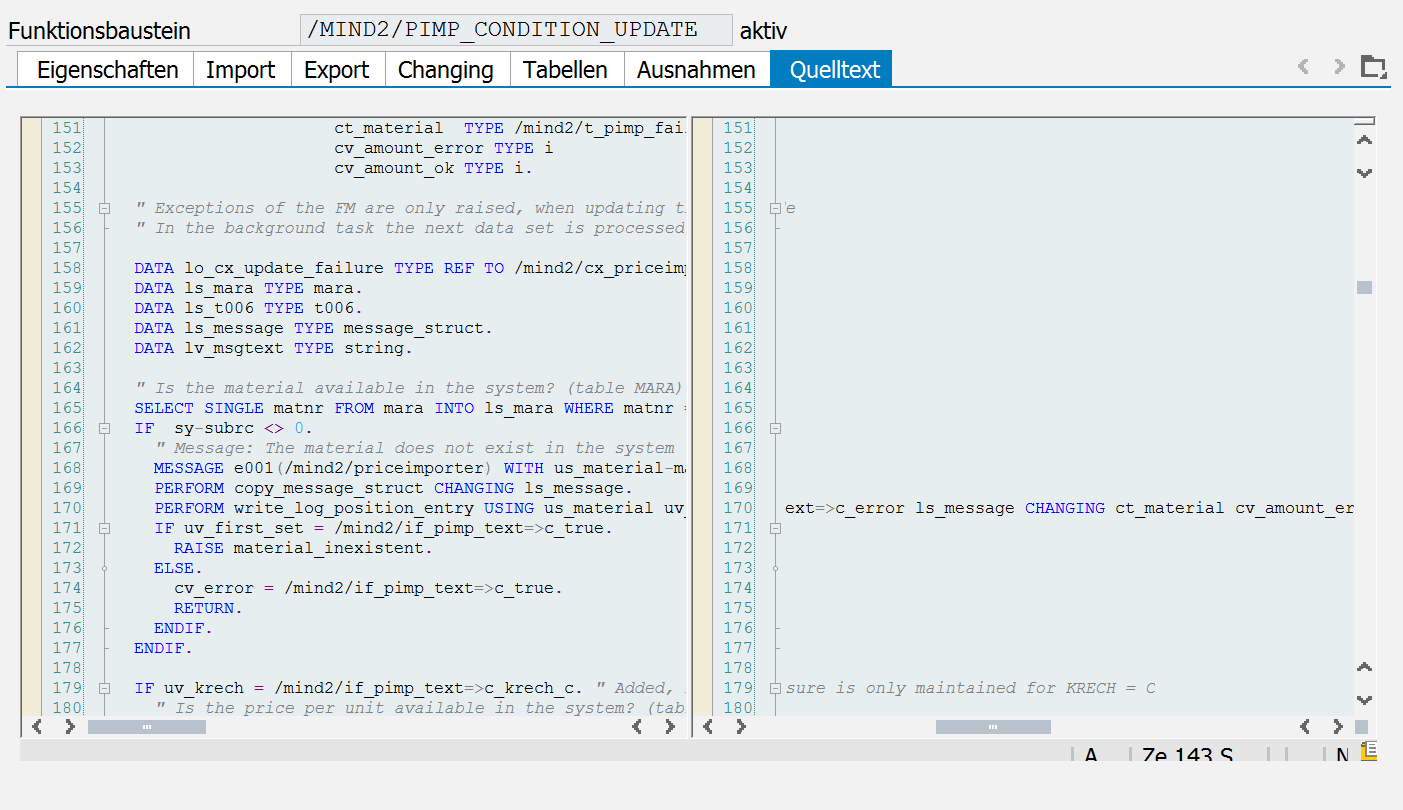Click the right pane's horizontal scrollbar thumb
The height and width of the screenshot is (810, 1403).
click(992, 727)
